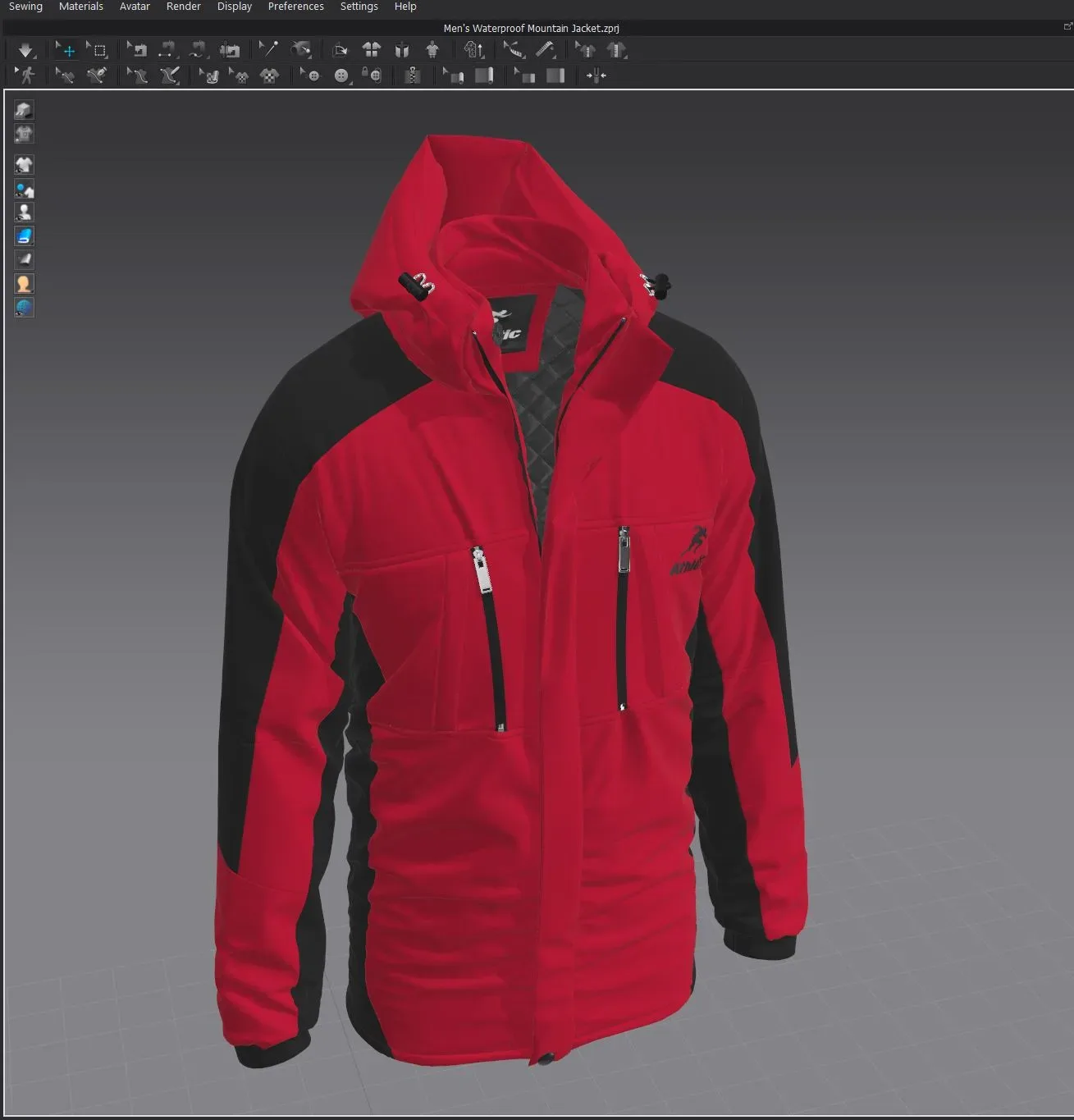
Task: Click the open vest fold icon
Action: [402, 50]
